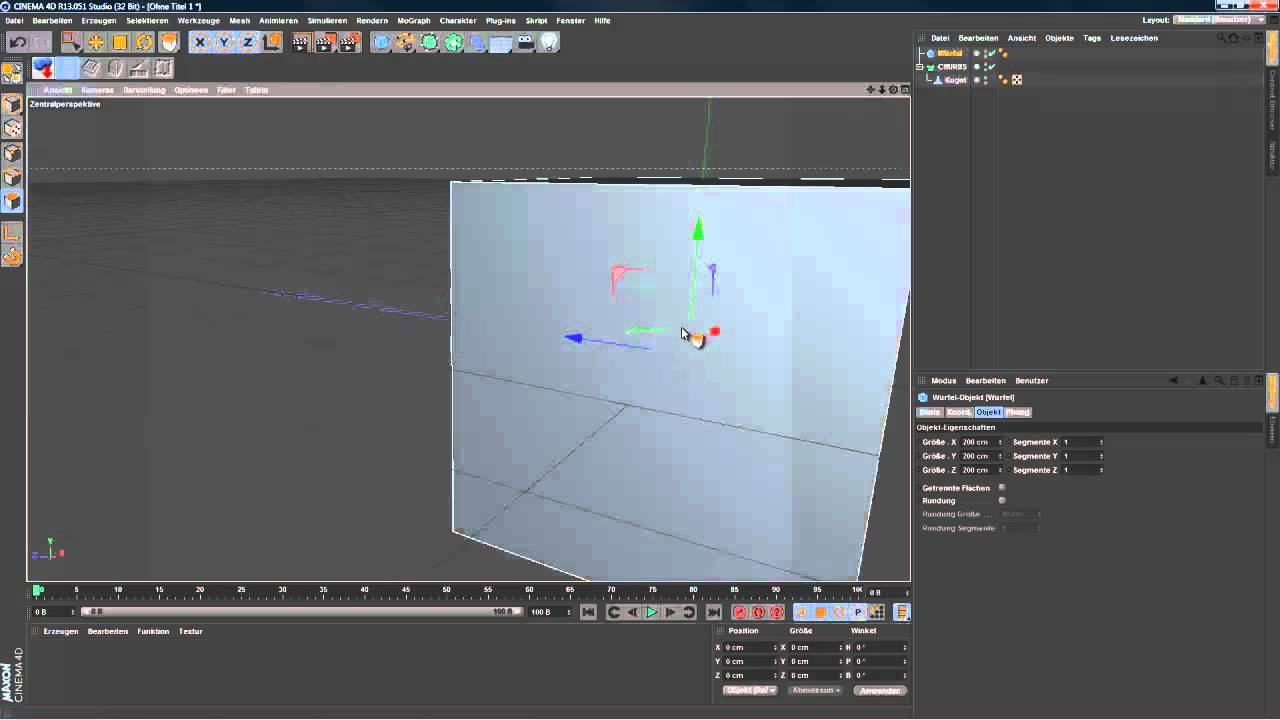Open the Objekt (Rel) dropdown
Screen dimensions: 1280x720
pyautogui.click(x=750, y=690)
